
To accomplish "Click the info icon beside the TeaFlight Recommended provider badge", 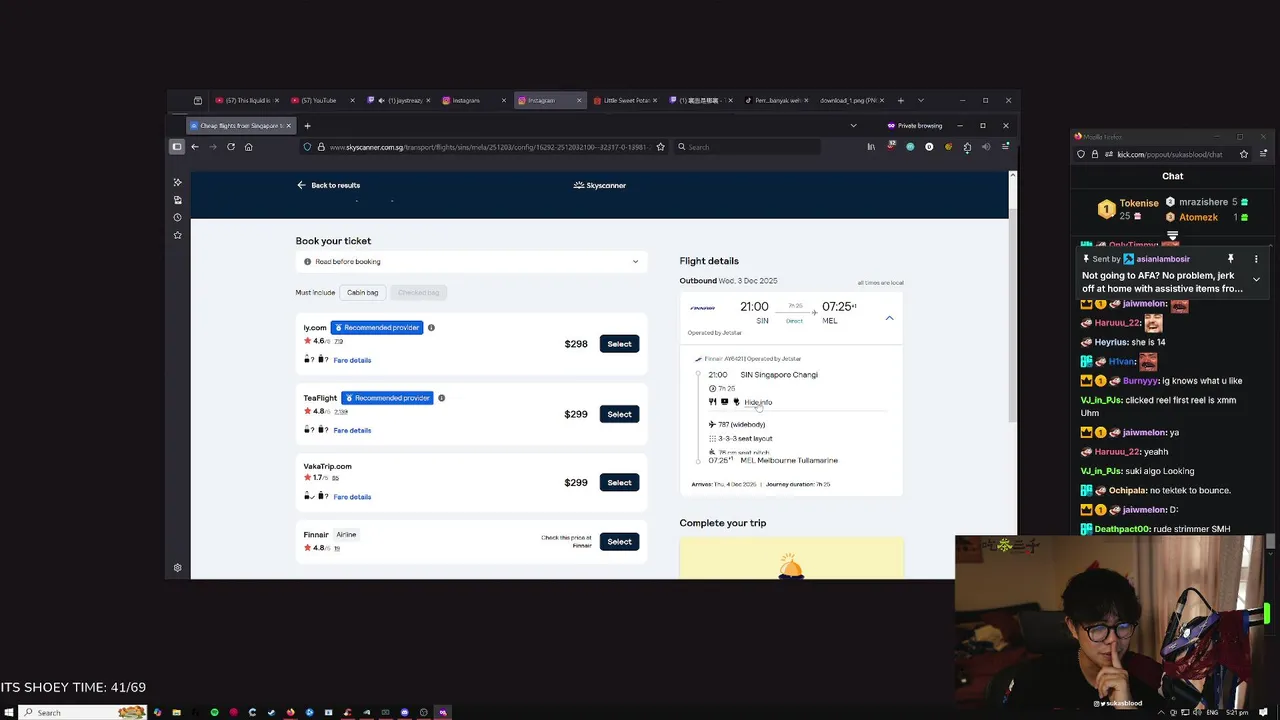I will point(441,398).
